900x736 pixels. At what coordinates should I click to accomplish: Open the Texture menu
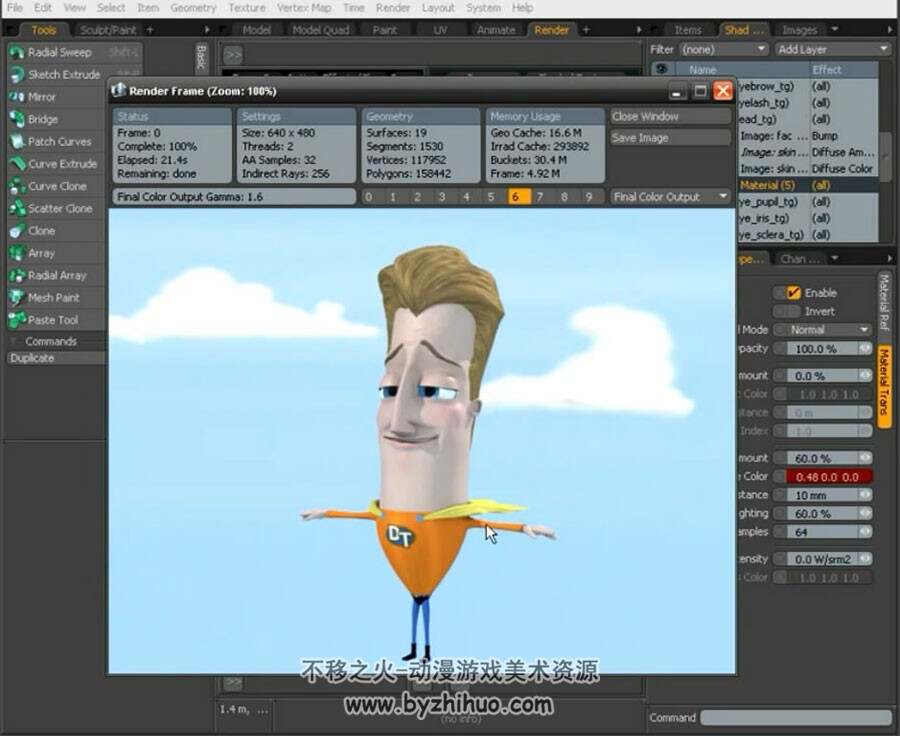pos(247,8)
